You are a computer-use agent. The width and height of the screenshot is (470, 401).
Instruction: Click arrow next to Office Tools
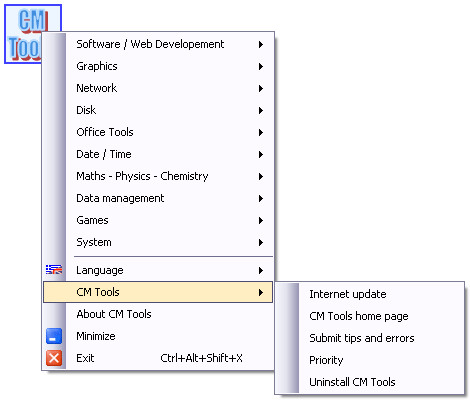point(261,132)
